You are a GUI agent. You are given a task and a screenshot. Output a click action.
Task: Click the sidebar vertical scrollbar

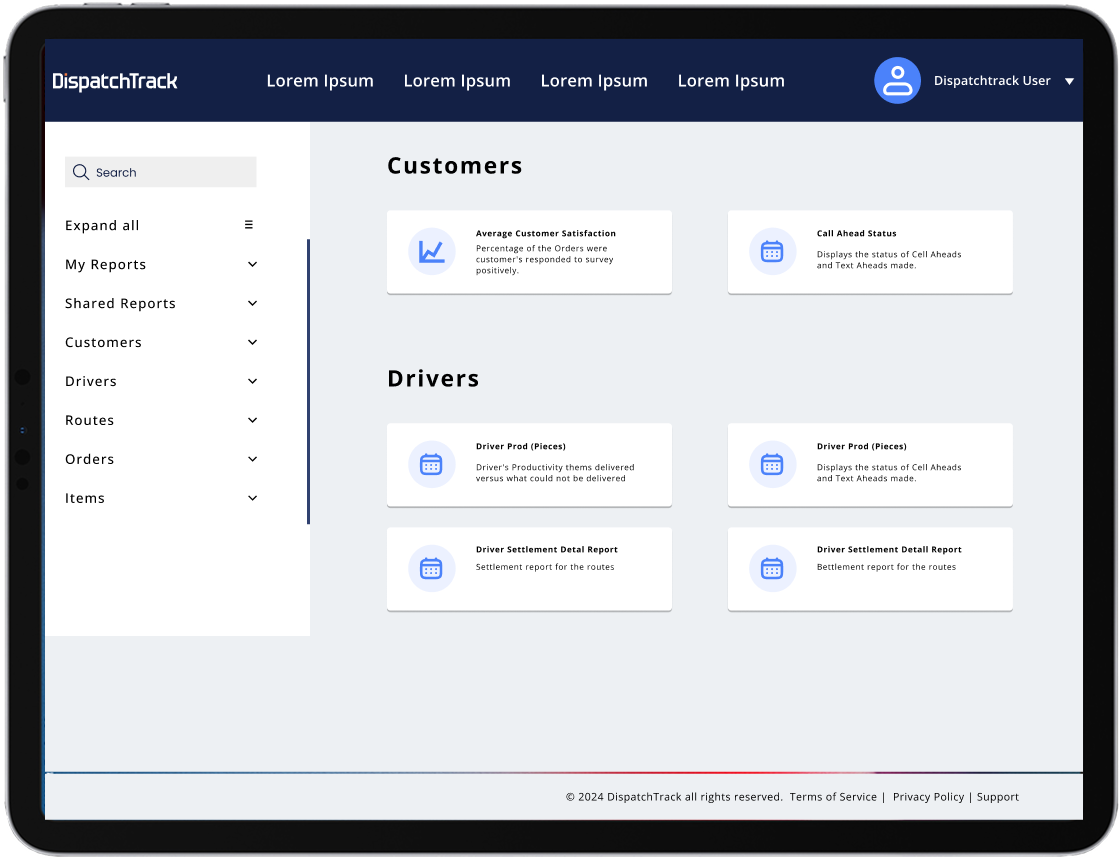pos(308,380)
